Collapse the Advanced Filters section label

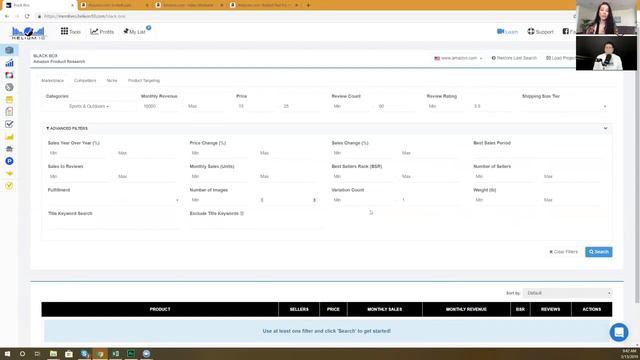[x=67, y=128]
